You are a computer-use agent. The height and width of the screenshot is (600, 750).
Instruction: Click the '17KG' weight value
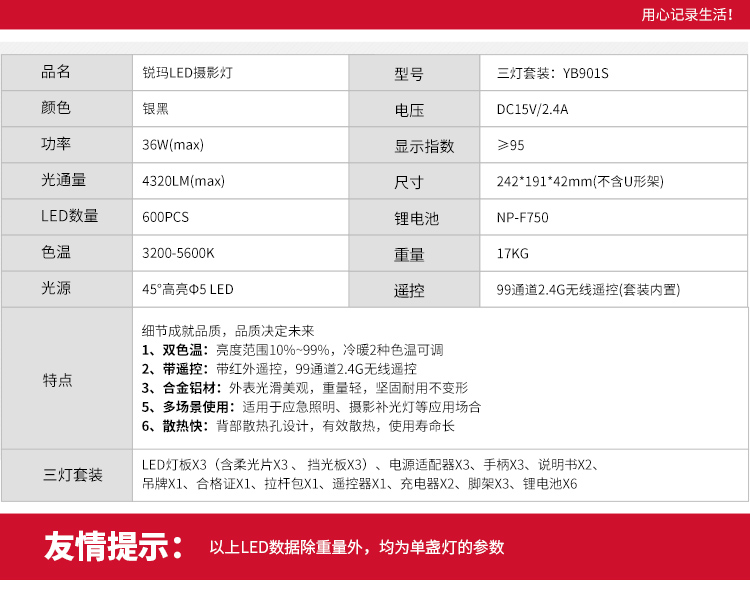pyautogui.click(x=513, y=254)
